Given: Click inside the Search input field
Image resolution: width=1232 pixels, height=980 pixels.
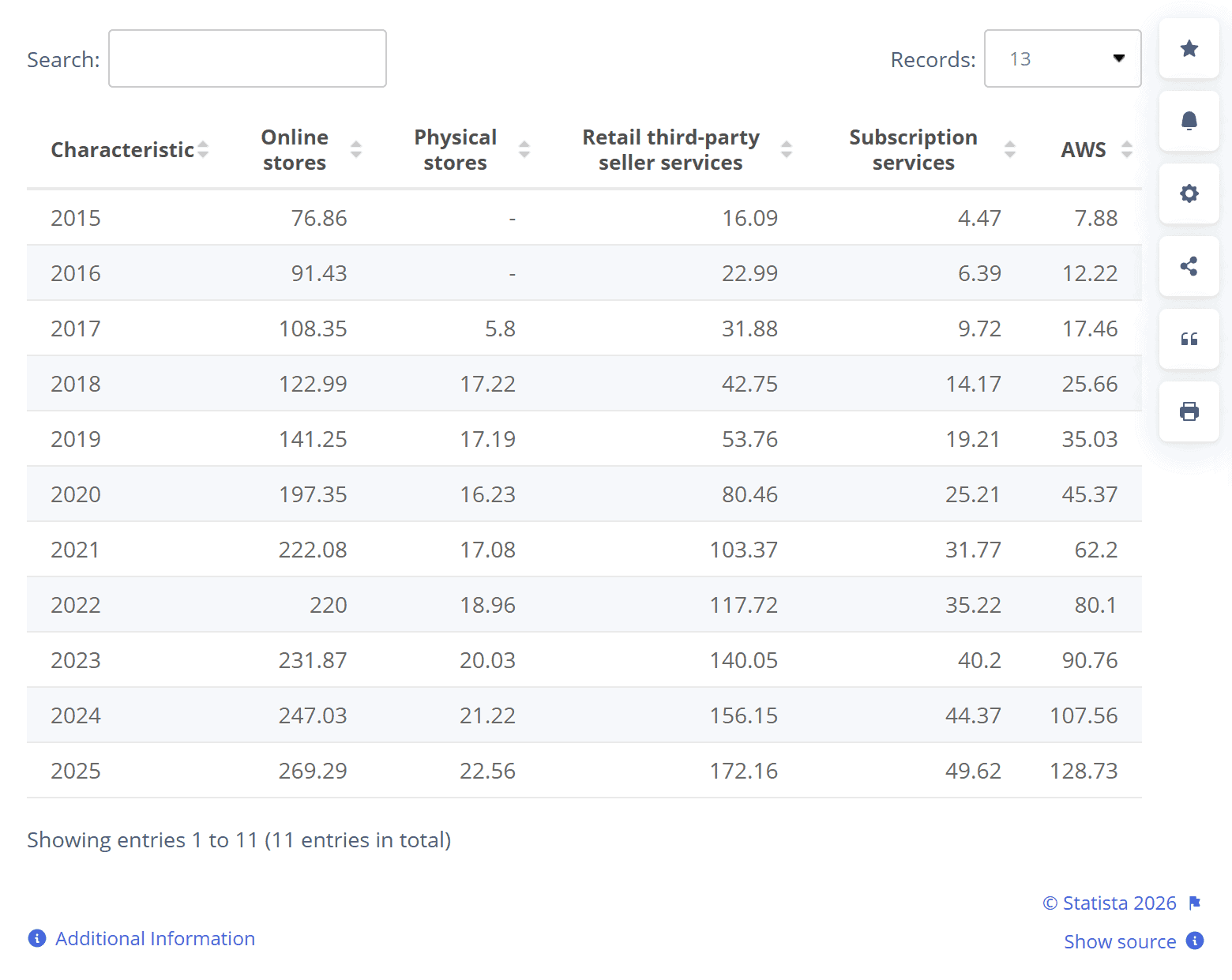Looking at the screenshot, I should pos(247,59).
